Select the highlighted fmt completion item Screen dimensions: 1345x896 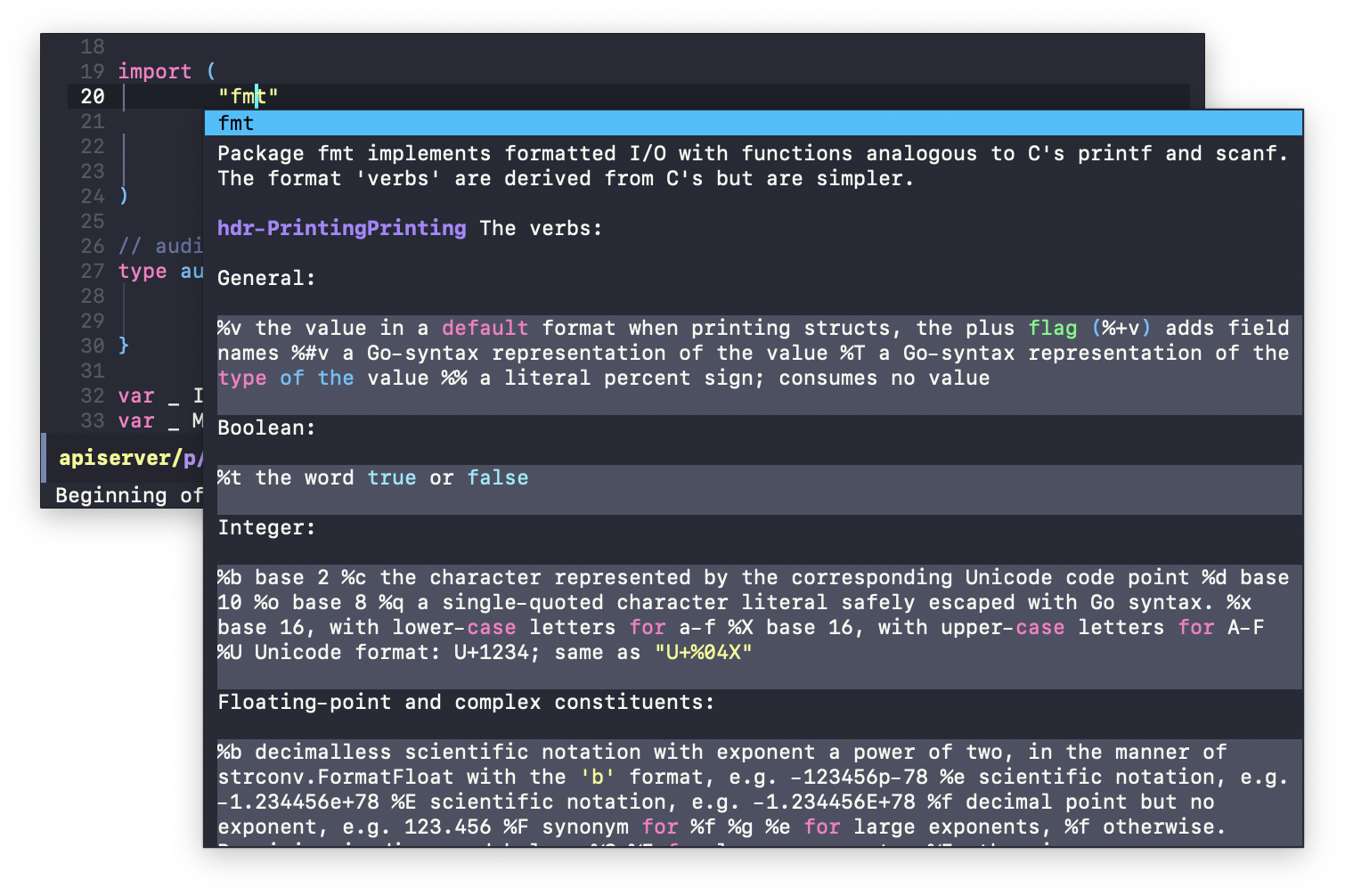point(236,123)
